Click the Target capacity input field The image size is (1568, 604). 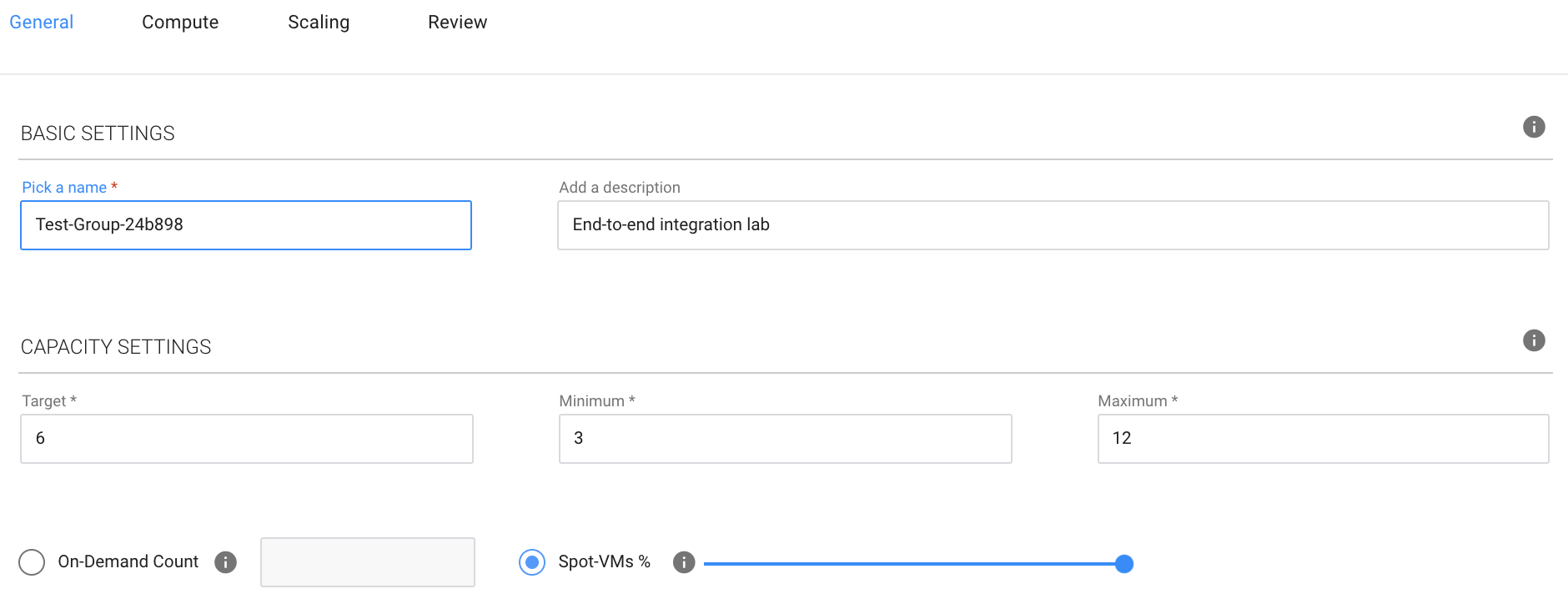click(x=246, y=439)
